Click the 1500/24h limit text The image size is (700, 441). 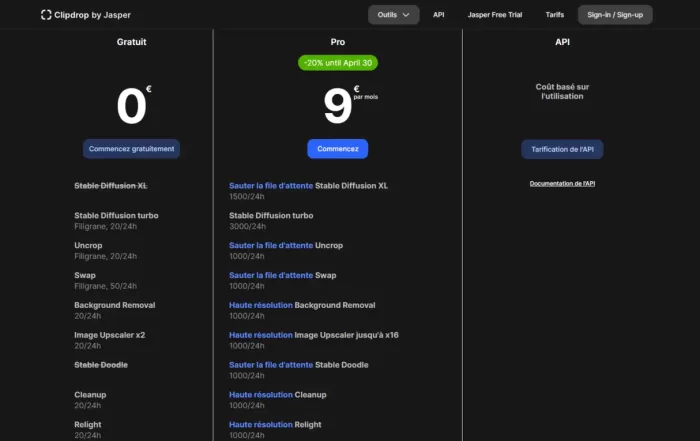click(x=246, y=196)
